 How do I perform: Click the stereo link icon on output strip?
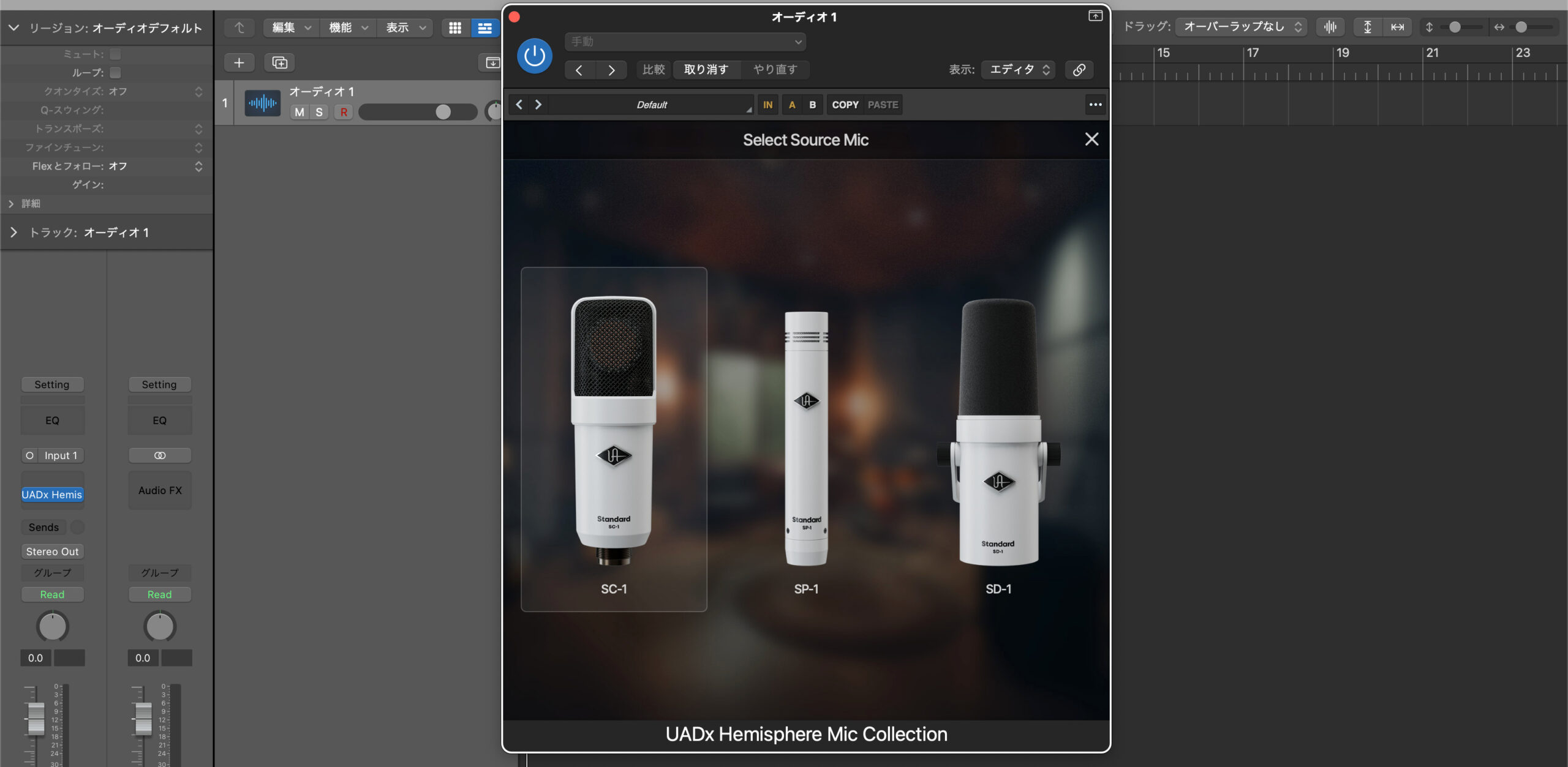(x=160, y=455)
